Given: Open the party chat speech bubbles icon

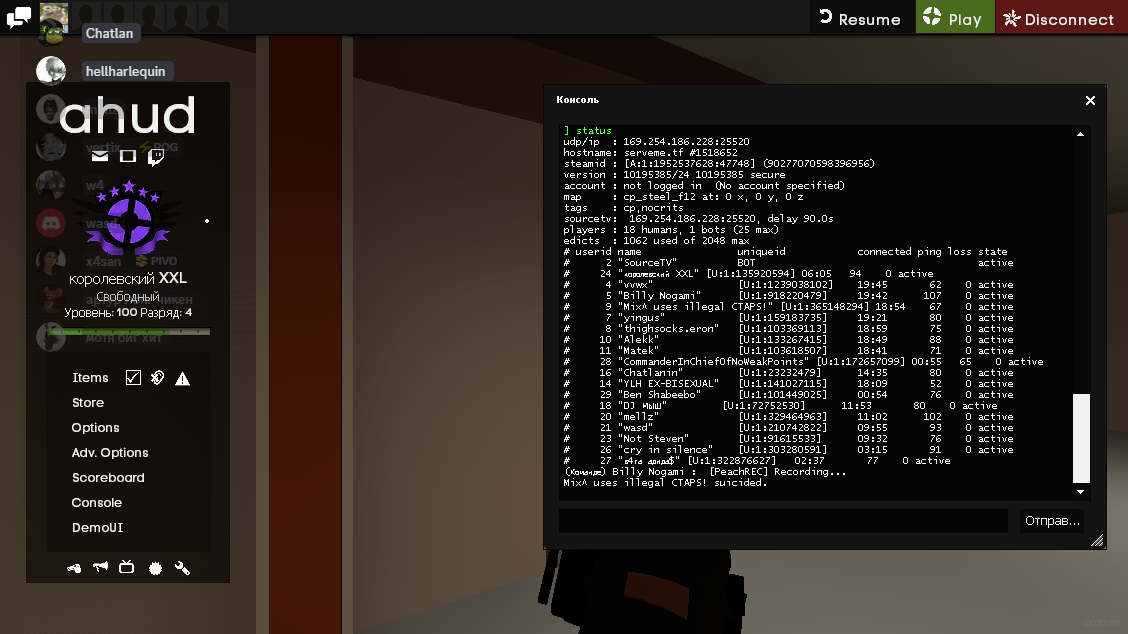Looking at the screenshot, I should (18, 16).
